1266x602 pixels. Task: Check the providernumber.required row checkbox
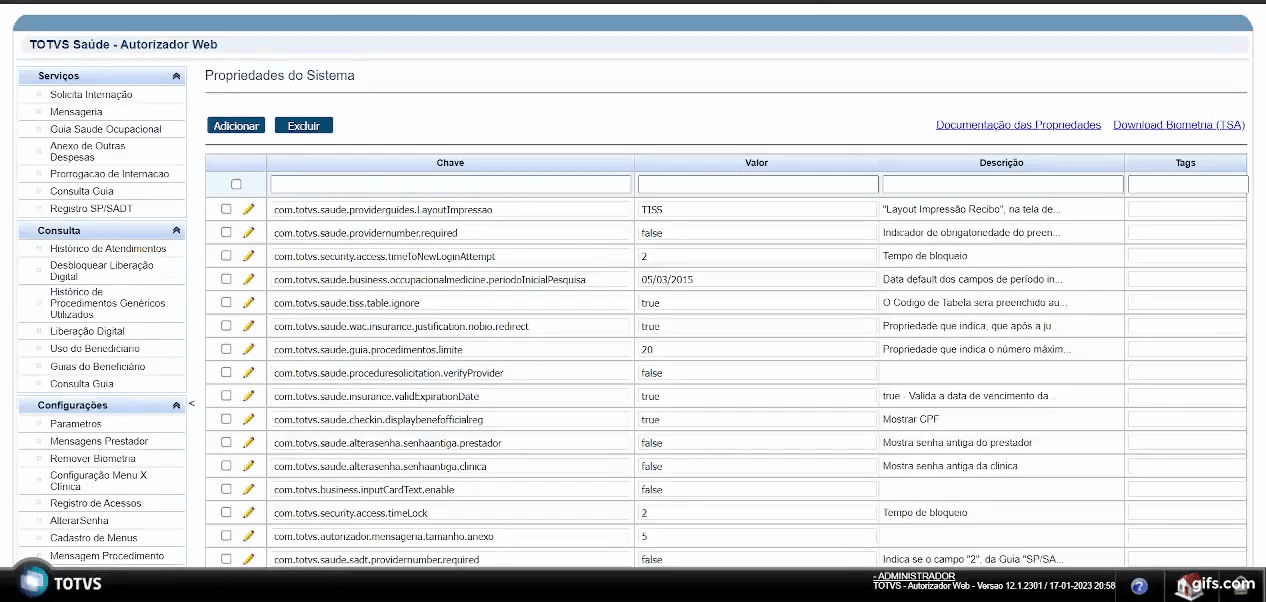coord(226,232)
